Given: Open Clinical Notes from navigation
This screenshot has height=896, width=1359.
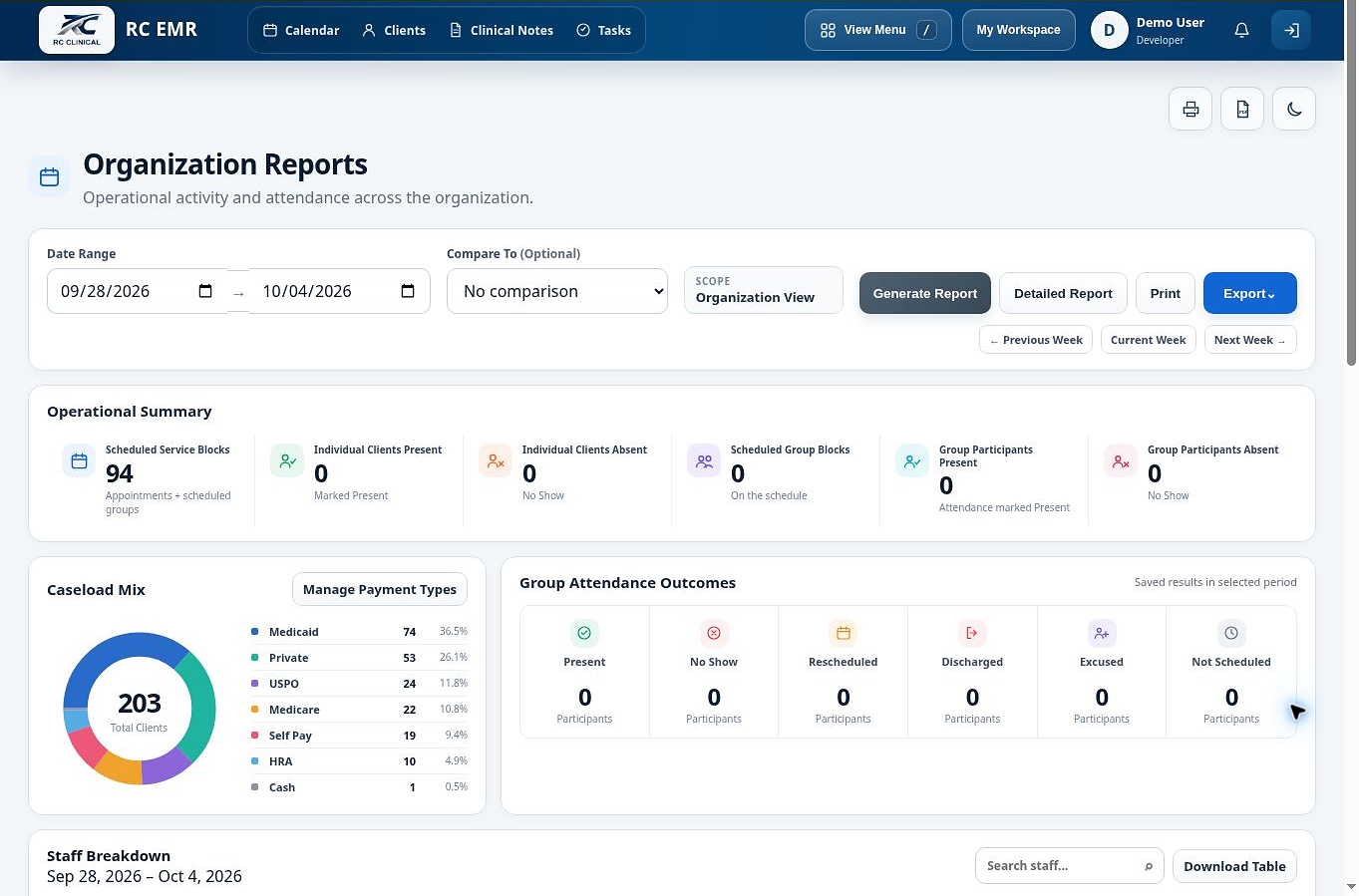Looking at the screenshot, I should pos(502,30).
